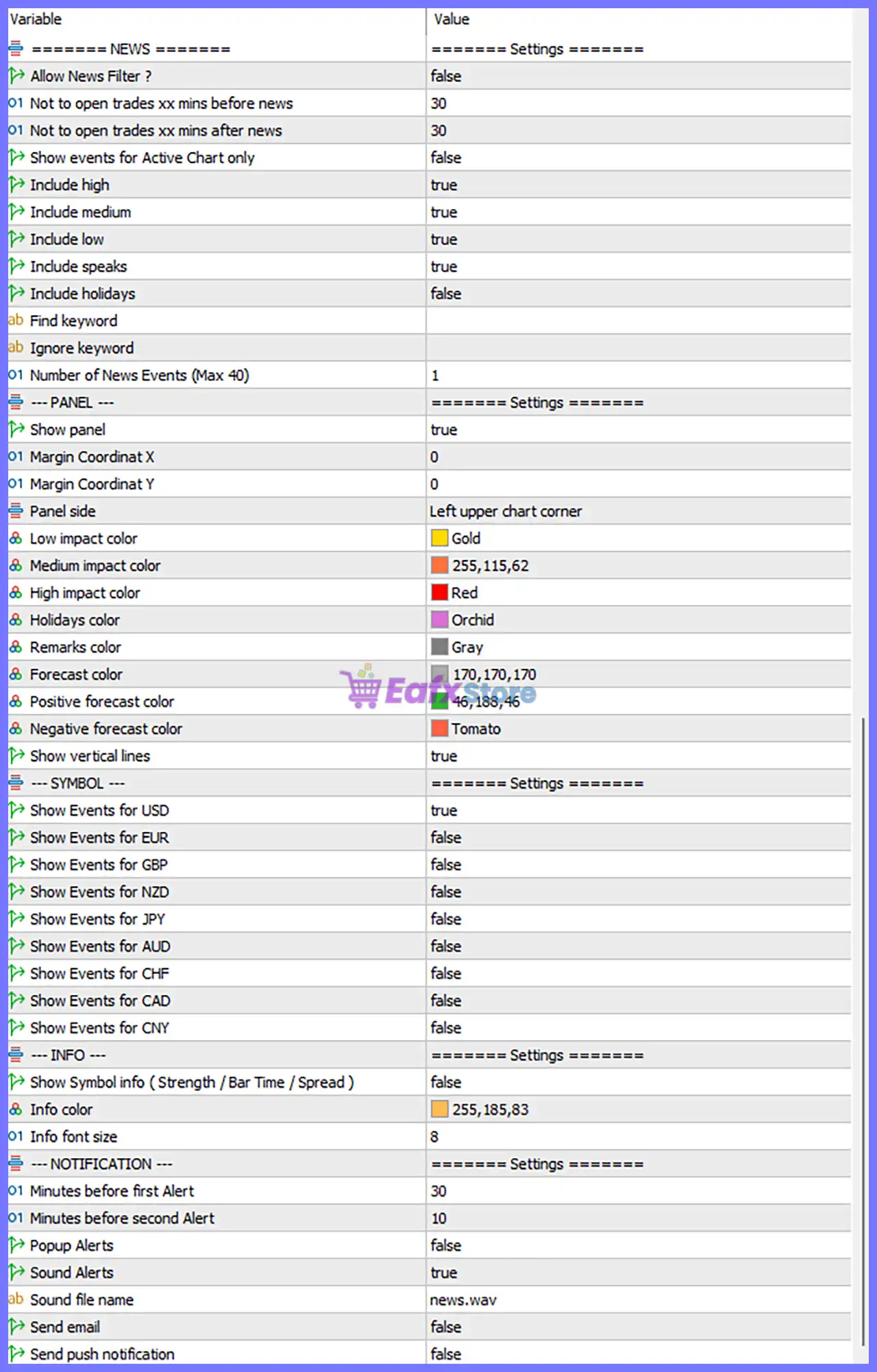
Task: Click the color icon beside Holidays color
Action: click(x=16, y=620)
